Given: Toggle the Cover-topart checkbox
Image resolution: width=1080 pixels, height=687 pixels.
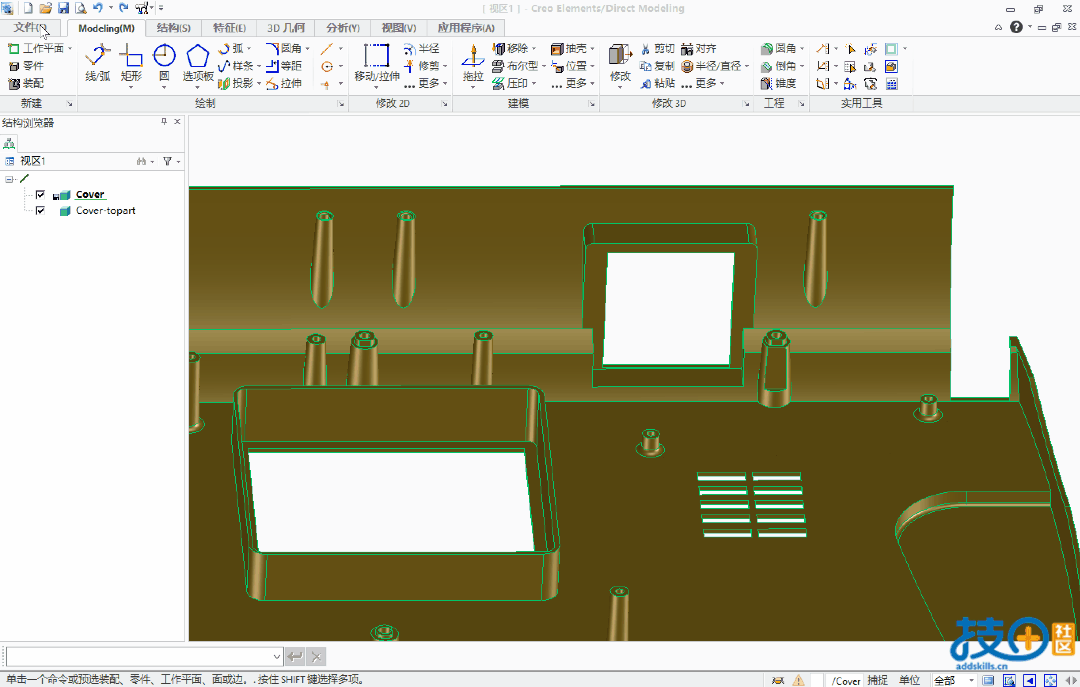Looking at the screenshot, I should 40,210.
